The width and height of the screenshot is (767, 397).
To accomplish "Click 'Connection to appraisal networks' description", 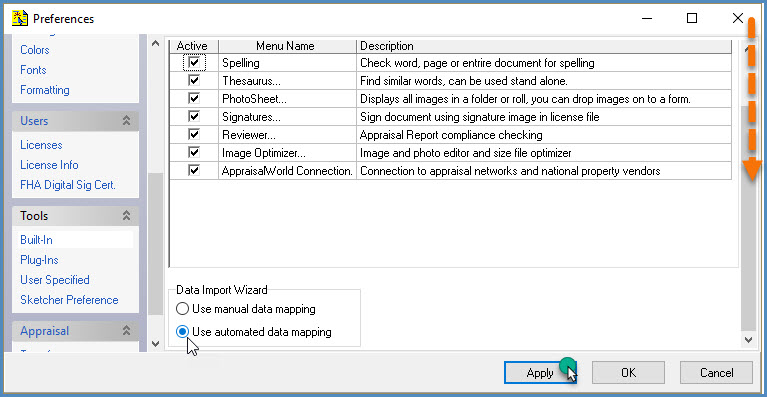I will pyautogui.click(x=510, y=171).
